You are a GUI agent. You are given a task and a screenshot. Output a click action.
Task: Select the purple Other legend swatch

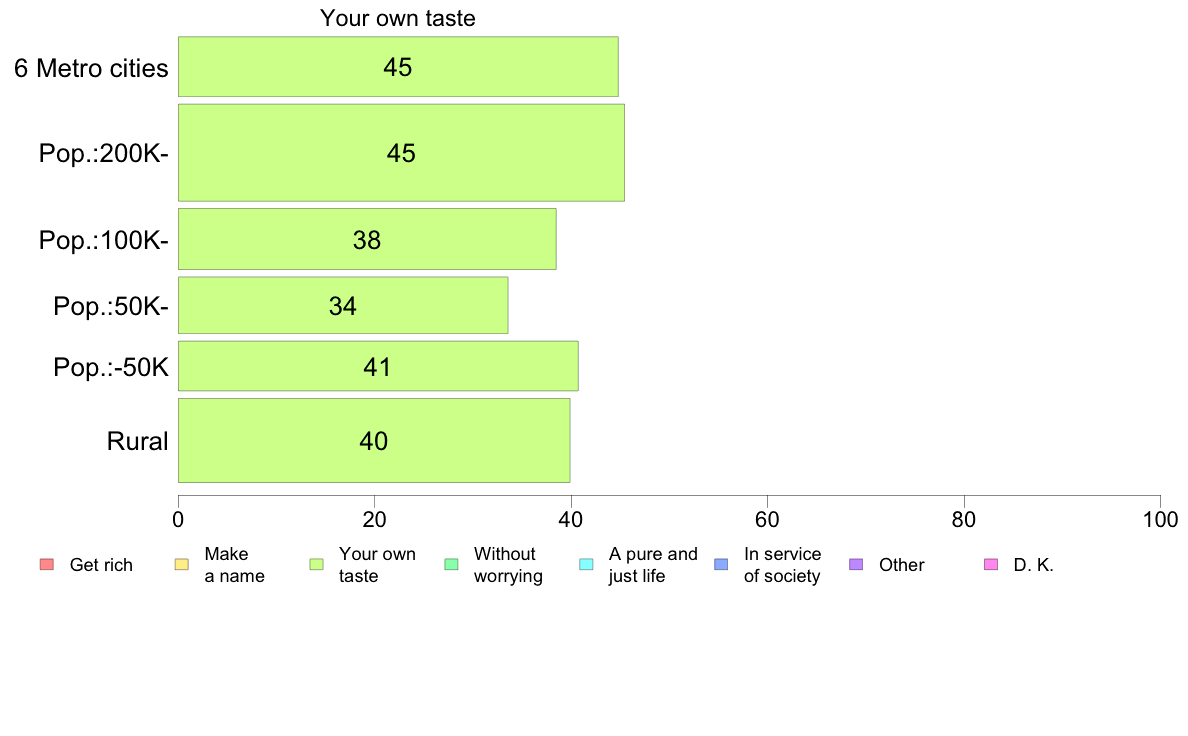pos(856,565)
